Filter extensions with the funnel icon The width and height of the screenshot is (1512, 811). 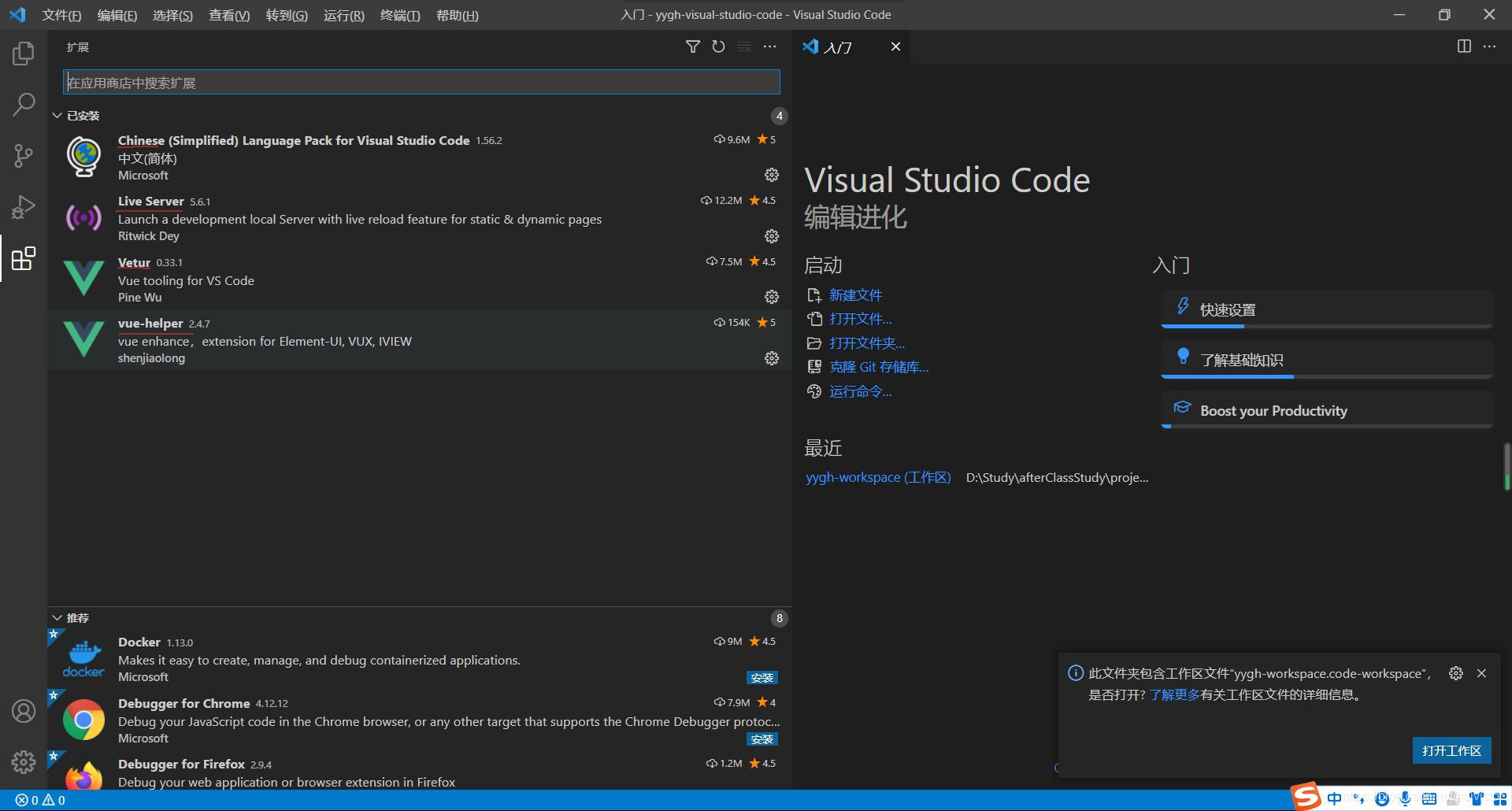click(692, 47)
